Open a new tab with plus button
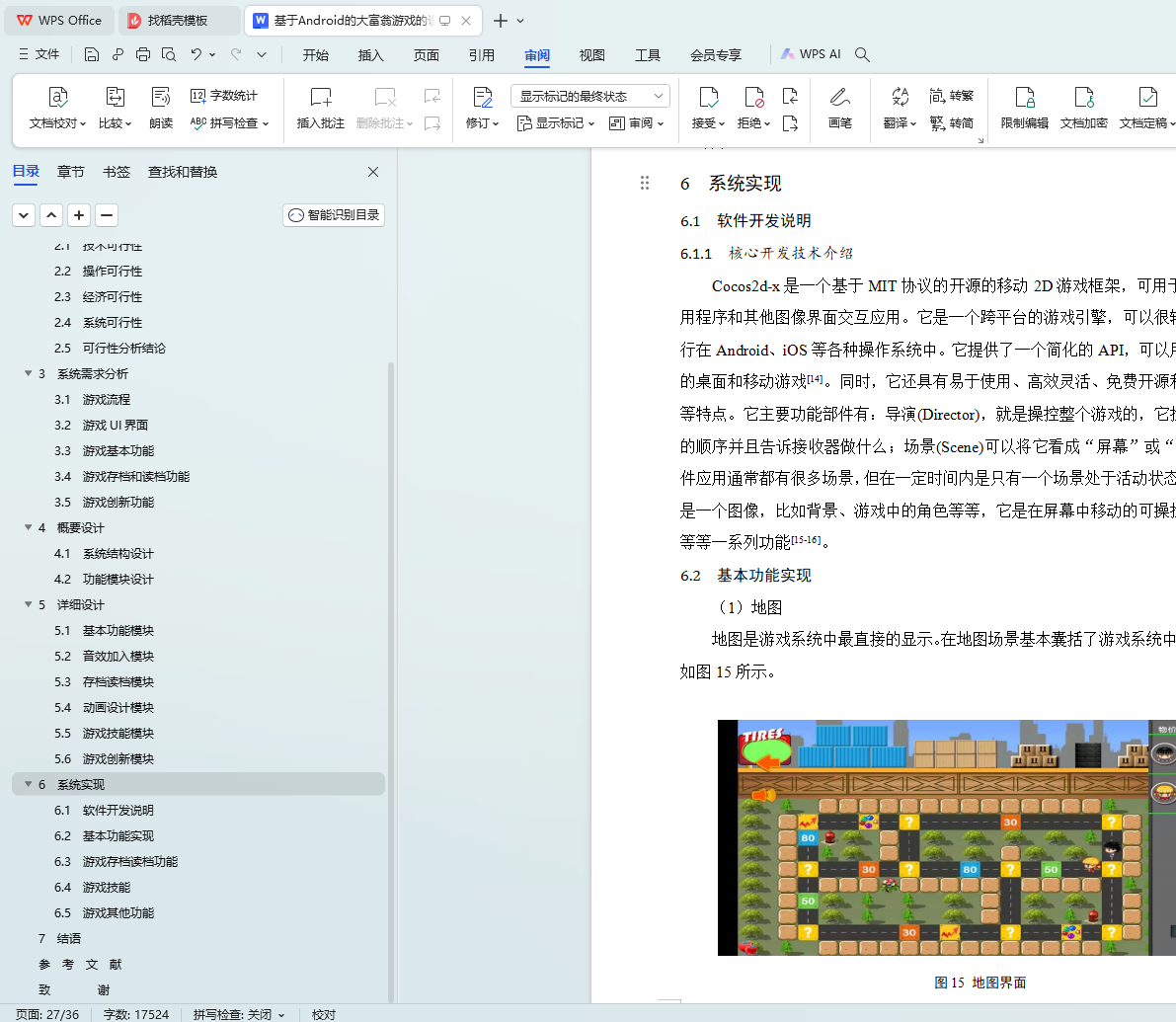 501,21
